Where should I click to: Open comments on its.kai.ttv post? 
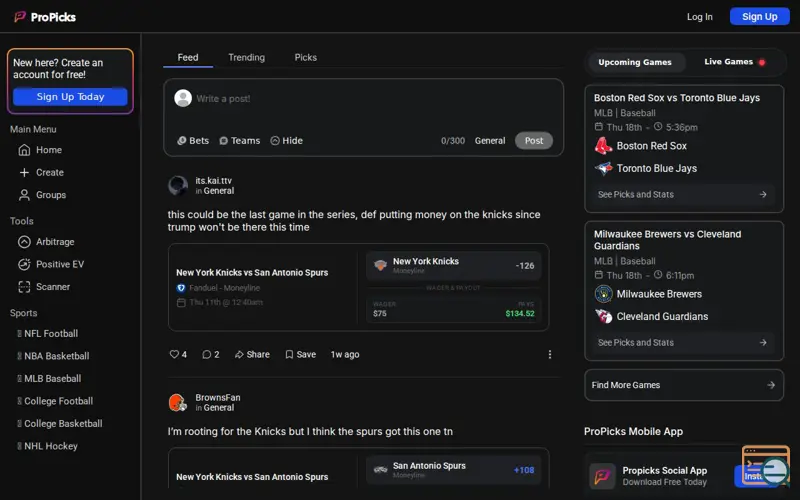pyautogui.click(x=211, y=354)
